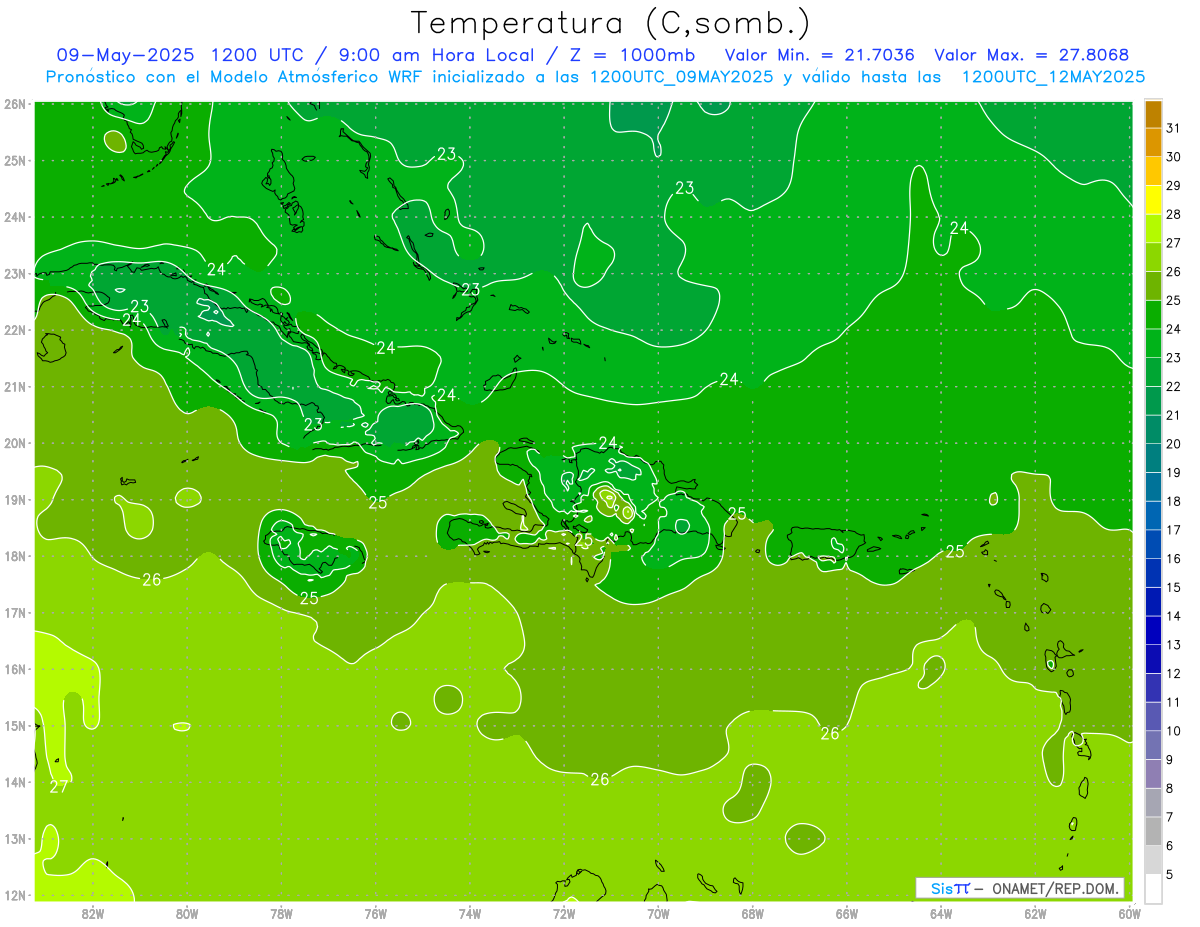This screenshot has width=1200, height=927.
Task: Click the color scale label "5"
Action: (1170, 874)
